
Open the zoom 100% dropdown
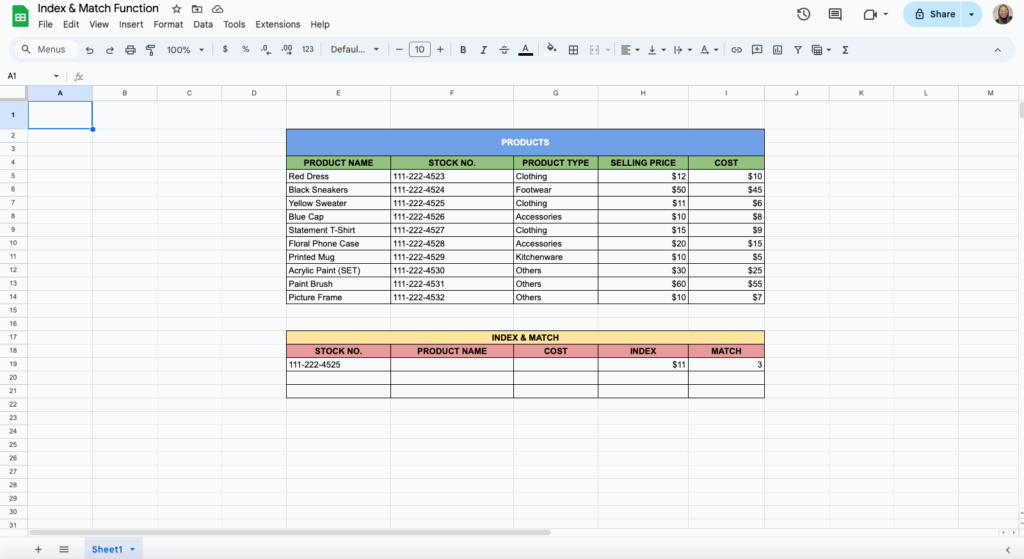[185, 50]
